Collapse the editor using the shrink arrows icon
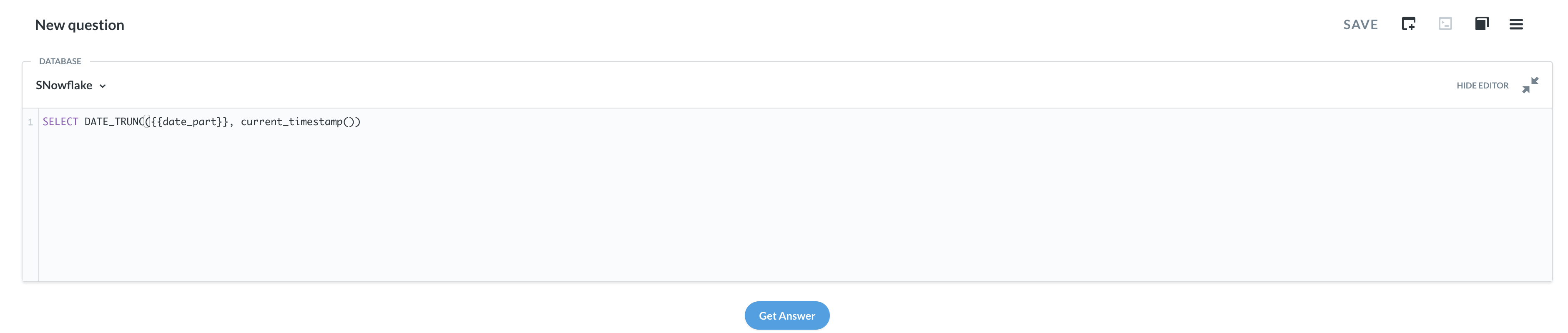Image resolution: width=1568 pixels, height=333 pixels. coord(1530,85)
